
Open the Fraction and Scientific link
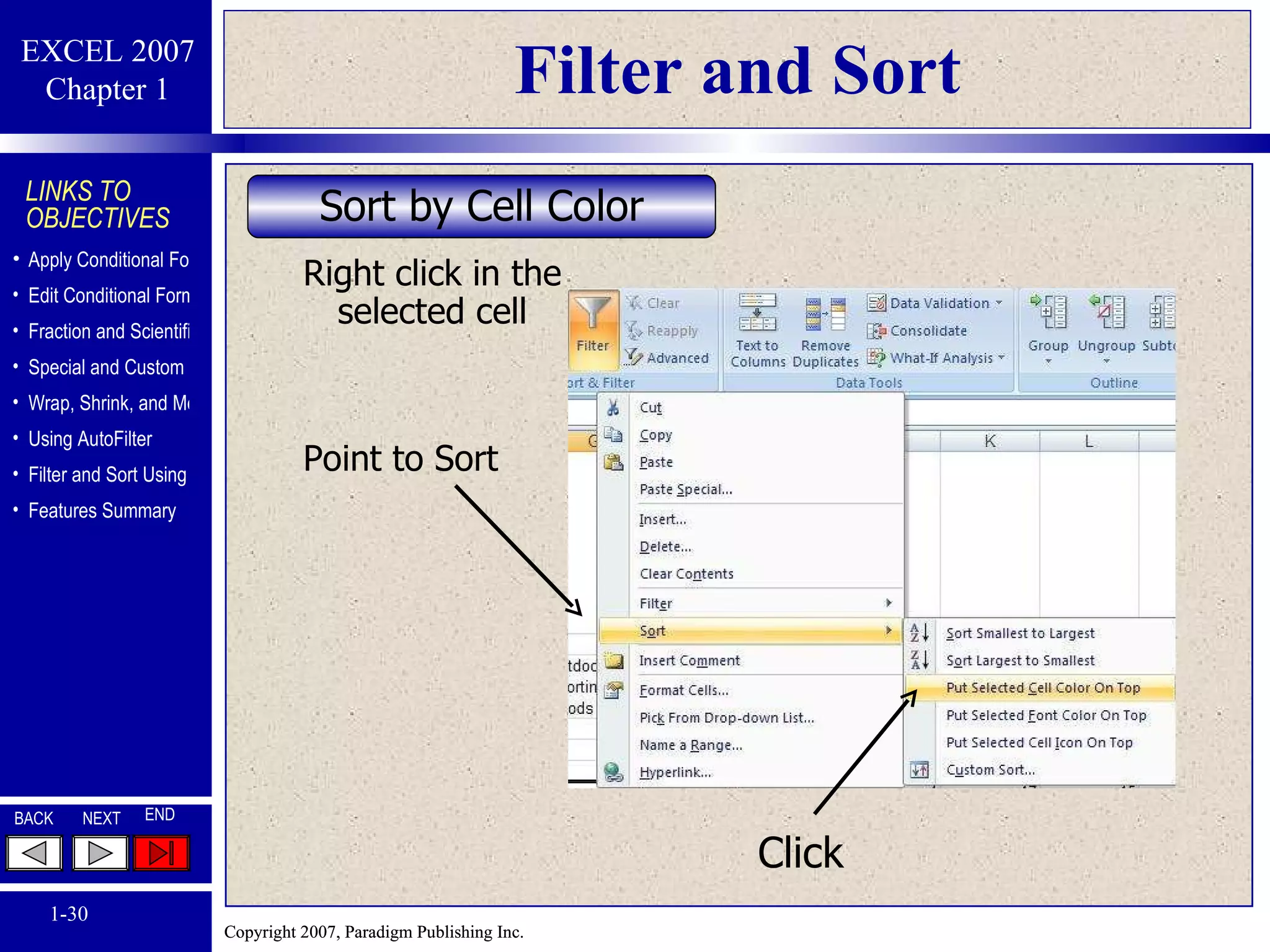[x=109, y=332]
